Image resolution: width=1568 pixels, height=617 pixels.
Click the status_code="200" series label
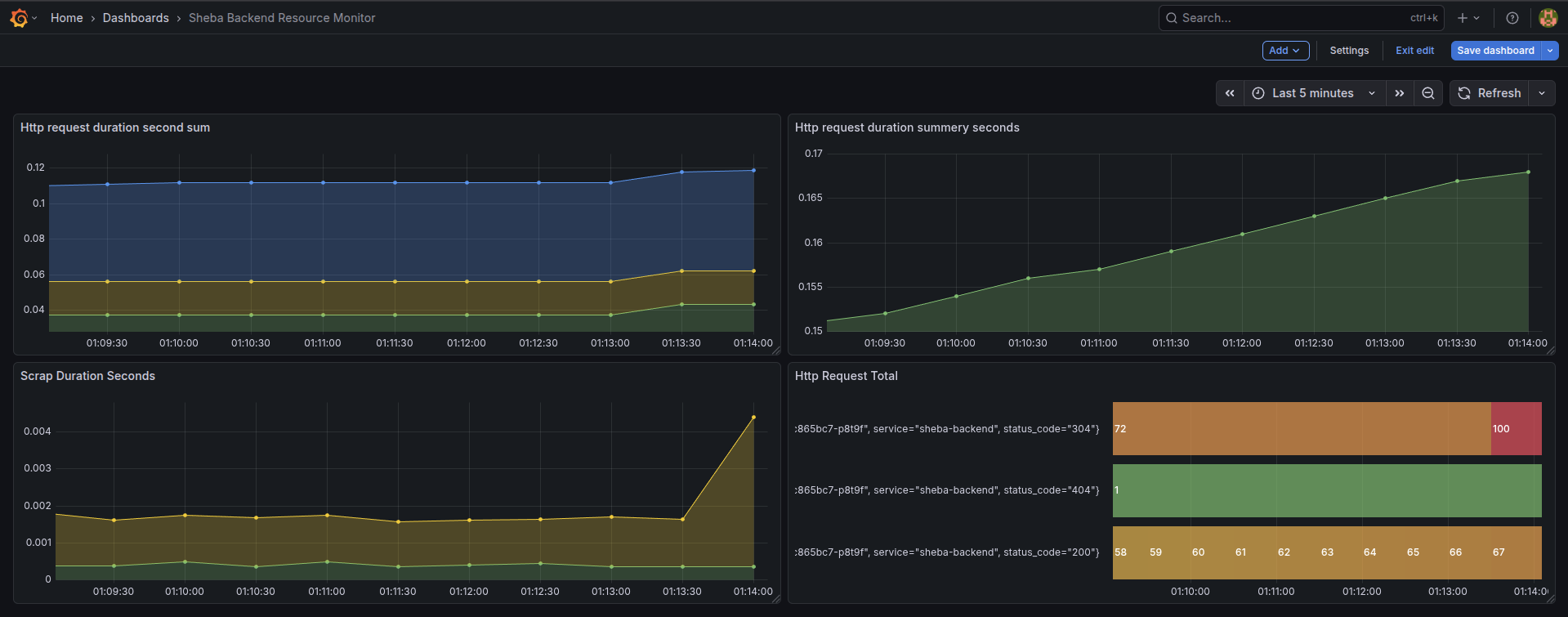[x=947, y=552]
